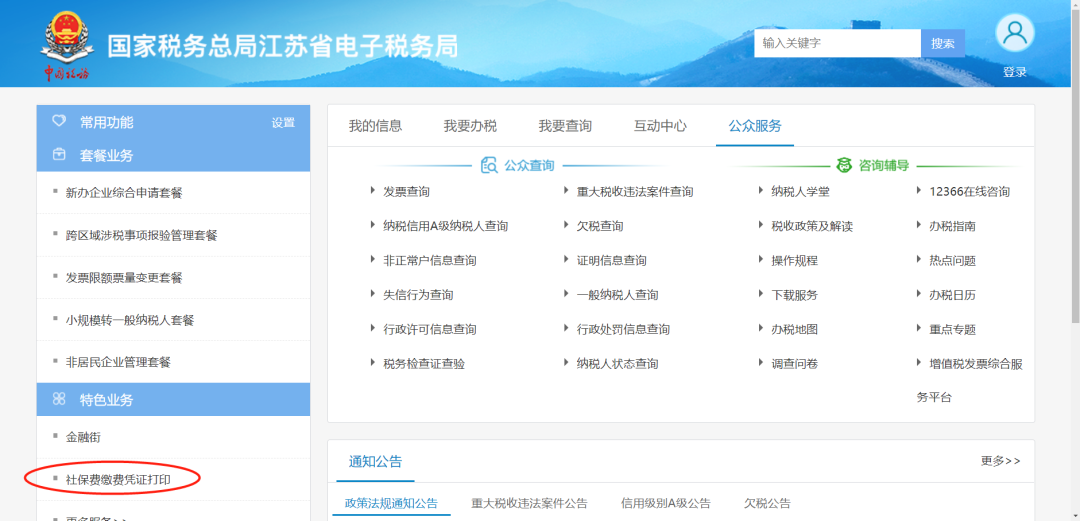The width and height of the screenshot is (1080, 521).
Task: Click the box icon beside 套餐业务
Action: pos(59,155)
